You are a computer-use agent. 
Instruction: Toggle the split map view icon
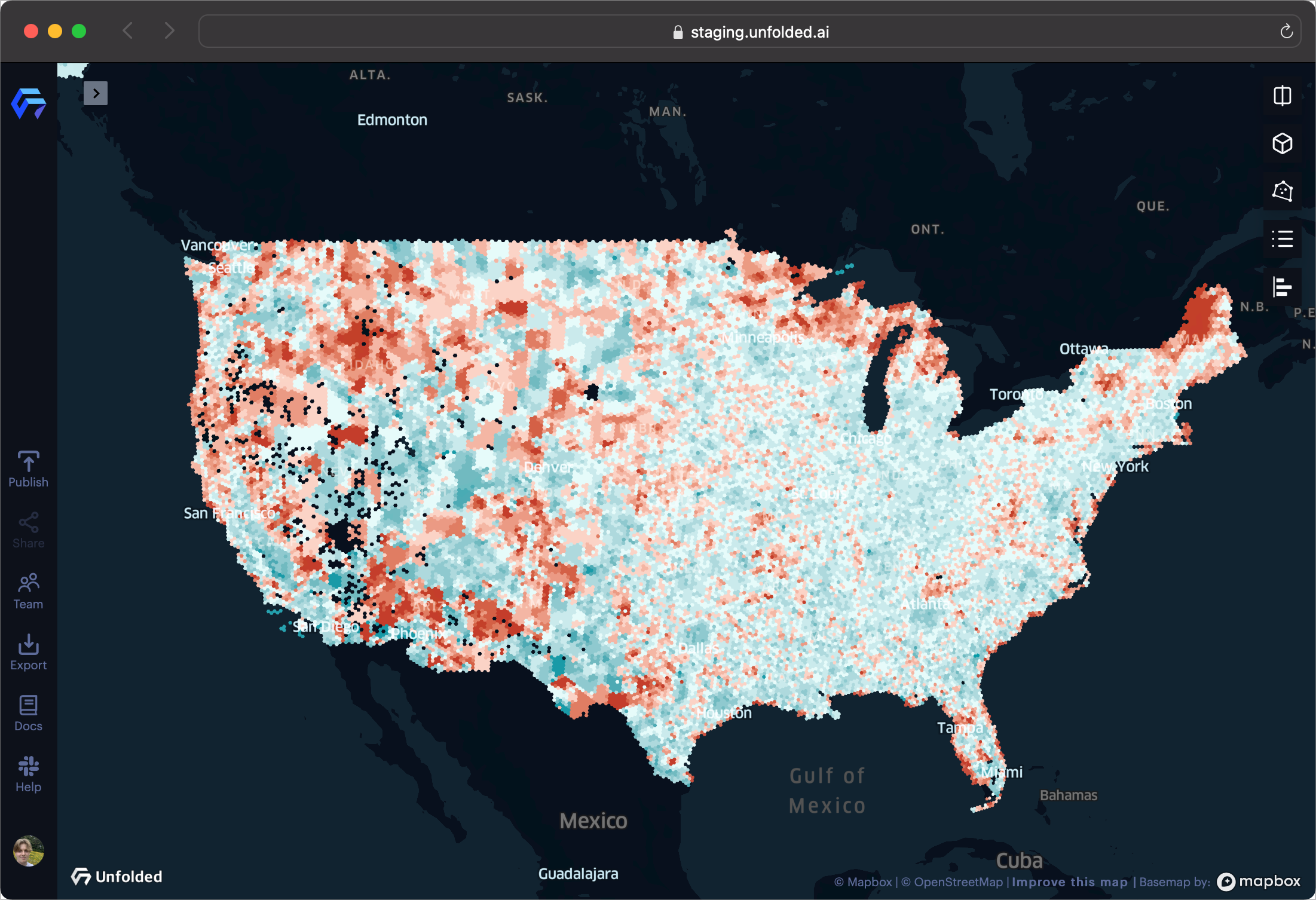point(1282,96)
